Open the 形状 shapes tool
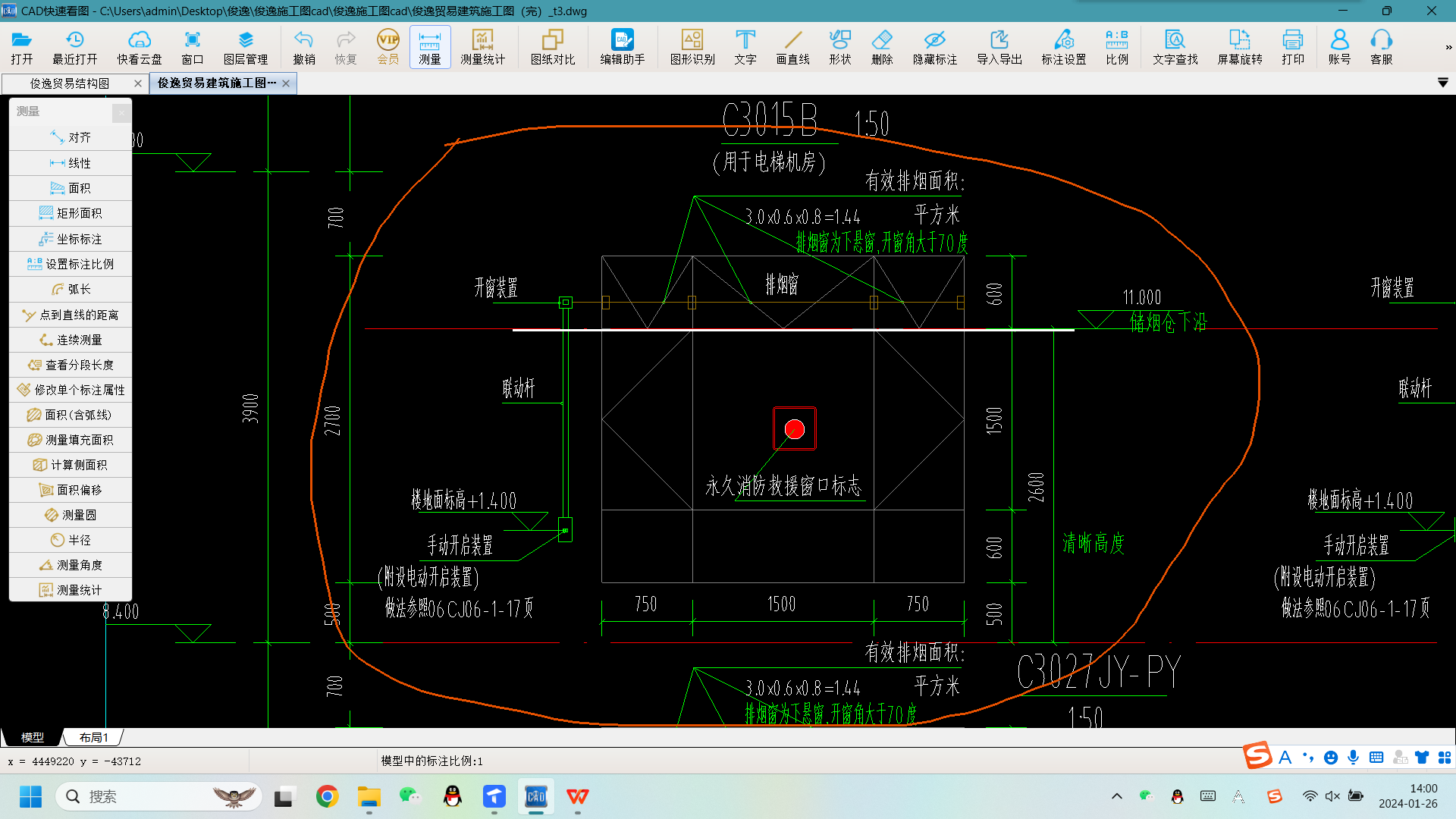This screenshot has width=1456, height=819. pos(840,47)
